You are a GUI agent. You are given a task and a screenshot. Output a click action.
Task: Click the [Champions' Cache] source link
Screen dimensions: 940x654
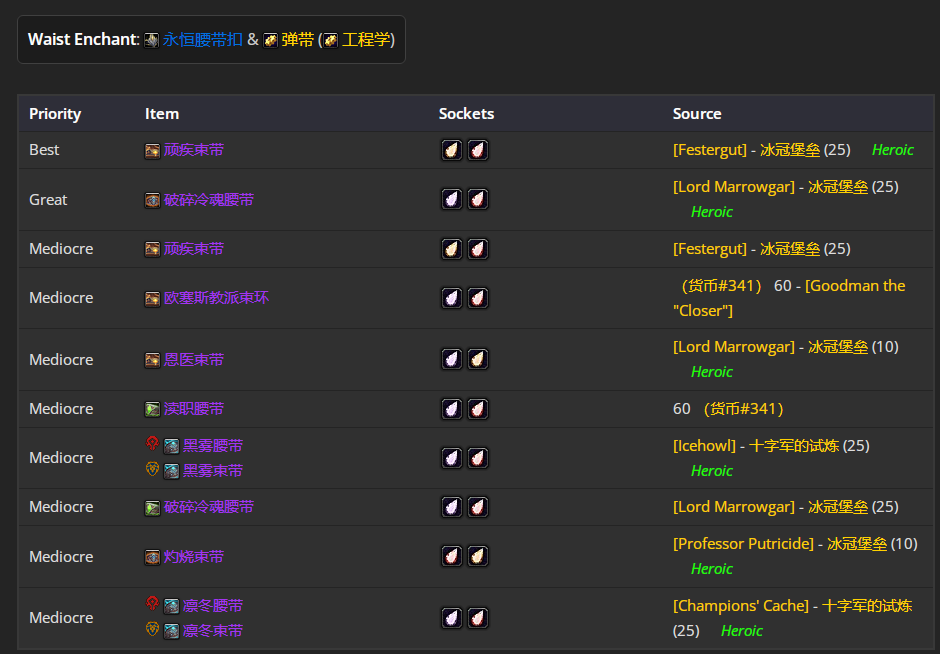click(x=741, y=606)
